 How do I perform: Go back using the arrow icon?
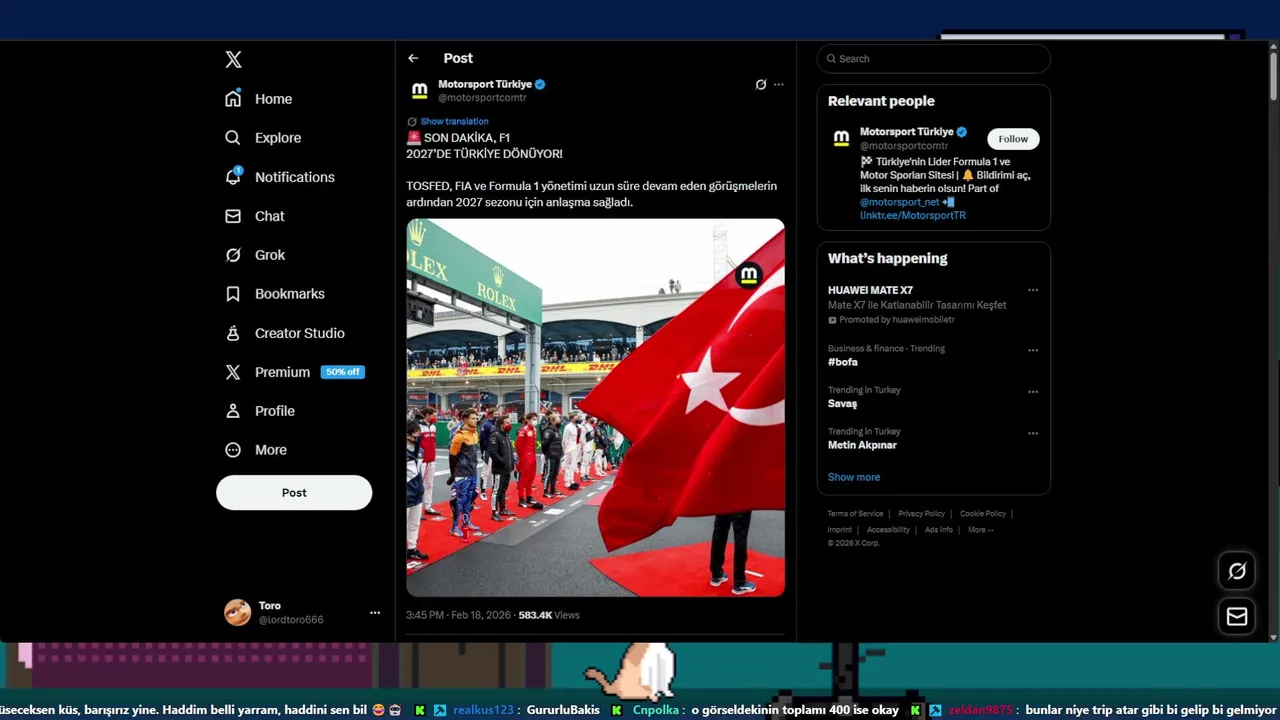coord(413,58)
